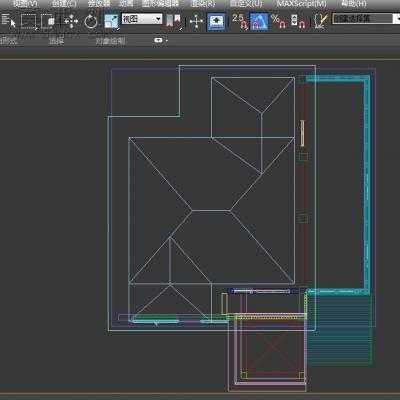400x400 pixels.
Task: Open the 视图(V) menu
Action: tap(24, 4)
